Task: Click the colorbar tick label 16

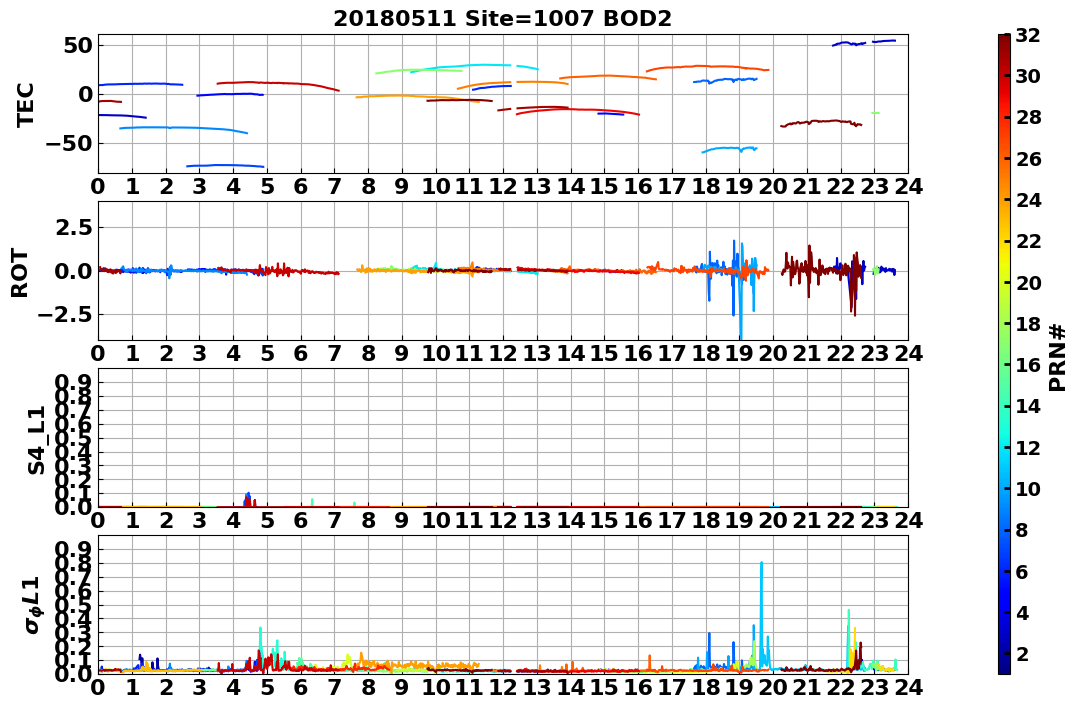Action: pos(1028,365)
